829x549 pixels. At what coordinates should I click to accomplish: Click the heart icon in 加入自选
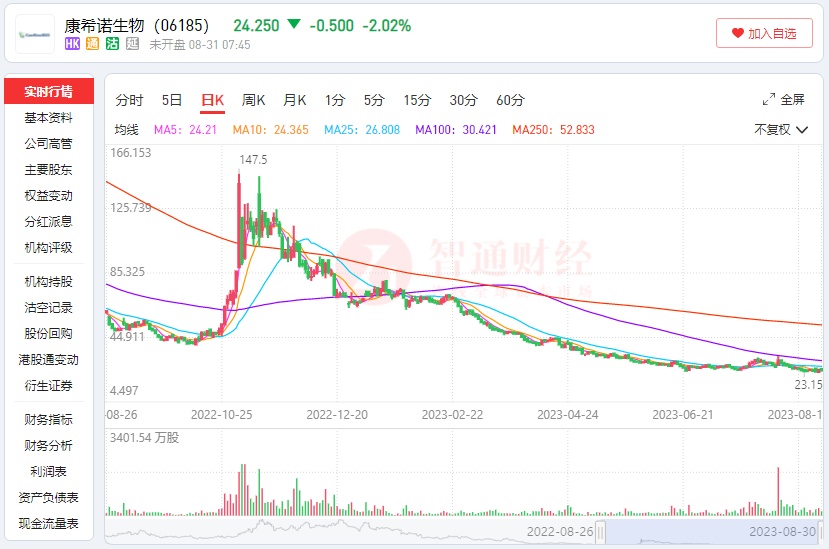pos(738,33)
